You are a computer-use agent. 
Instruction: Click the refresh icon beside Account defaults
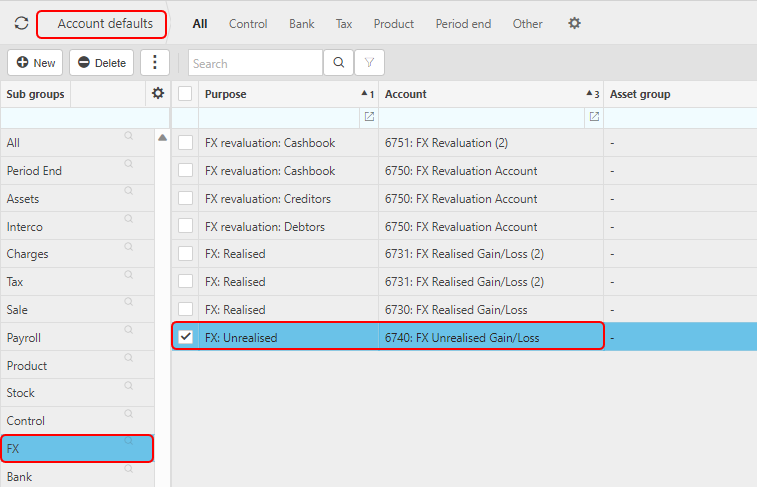pyautogui.click(x=21, y=23)
